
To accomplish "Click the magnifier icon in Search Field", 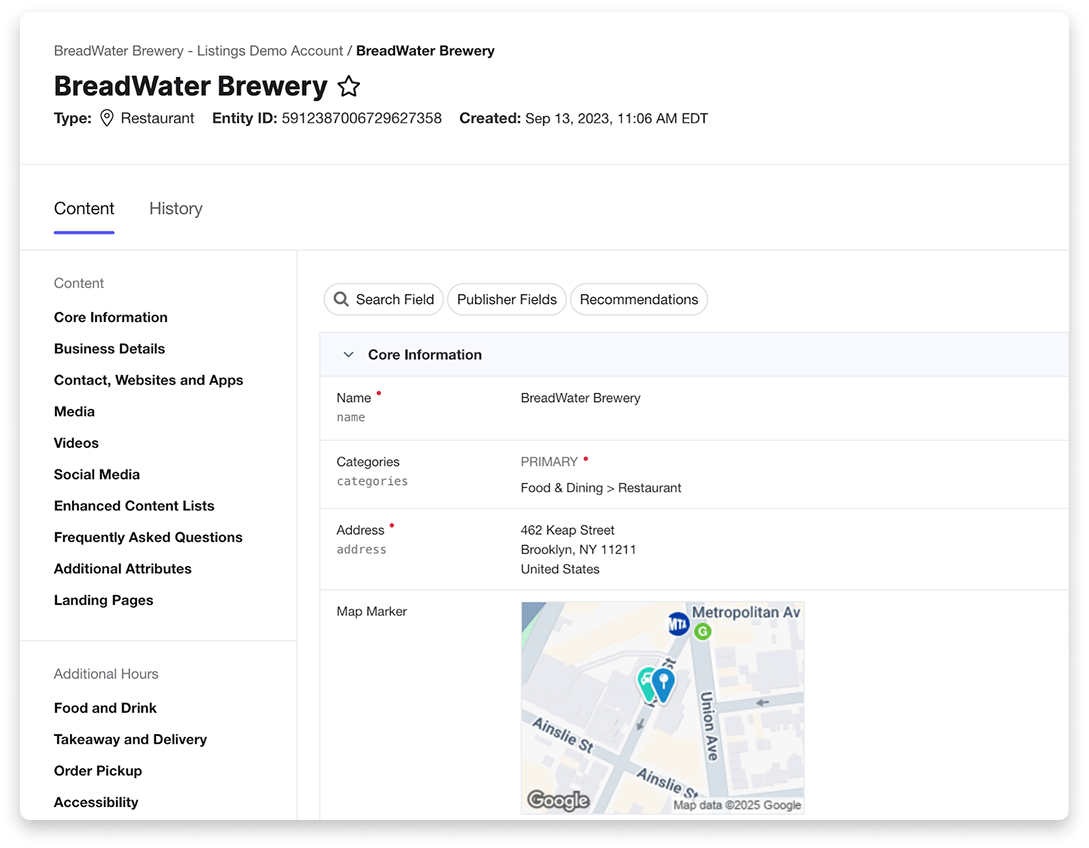I will (341, 299).
